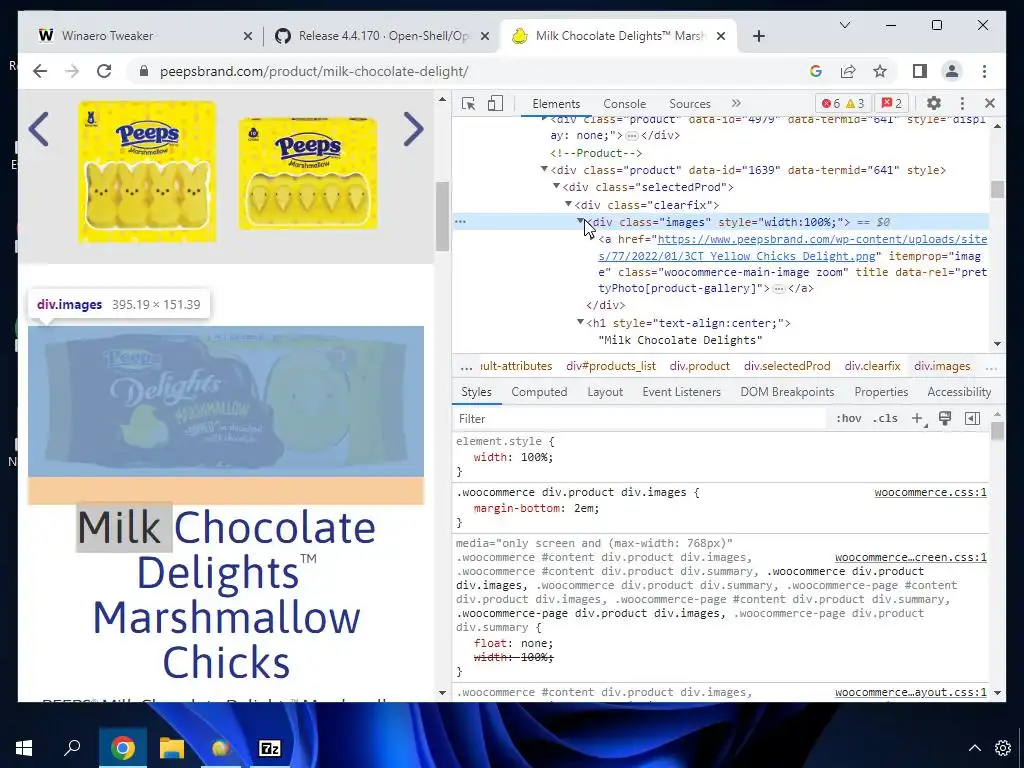Close the Open-Shell release tab

click(485, 36)
